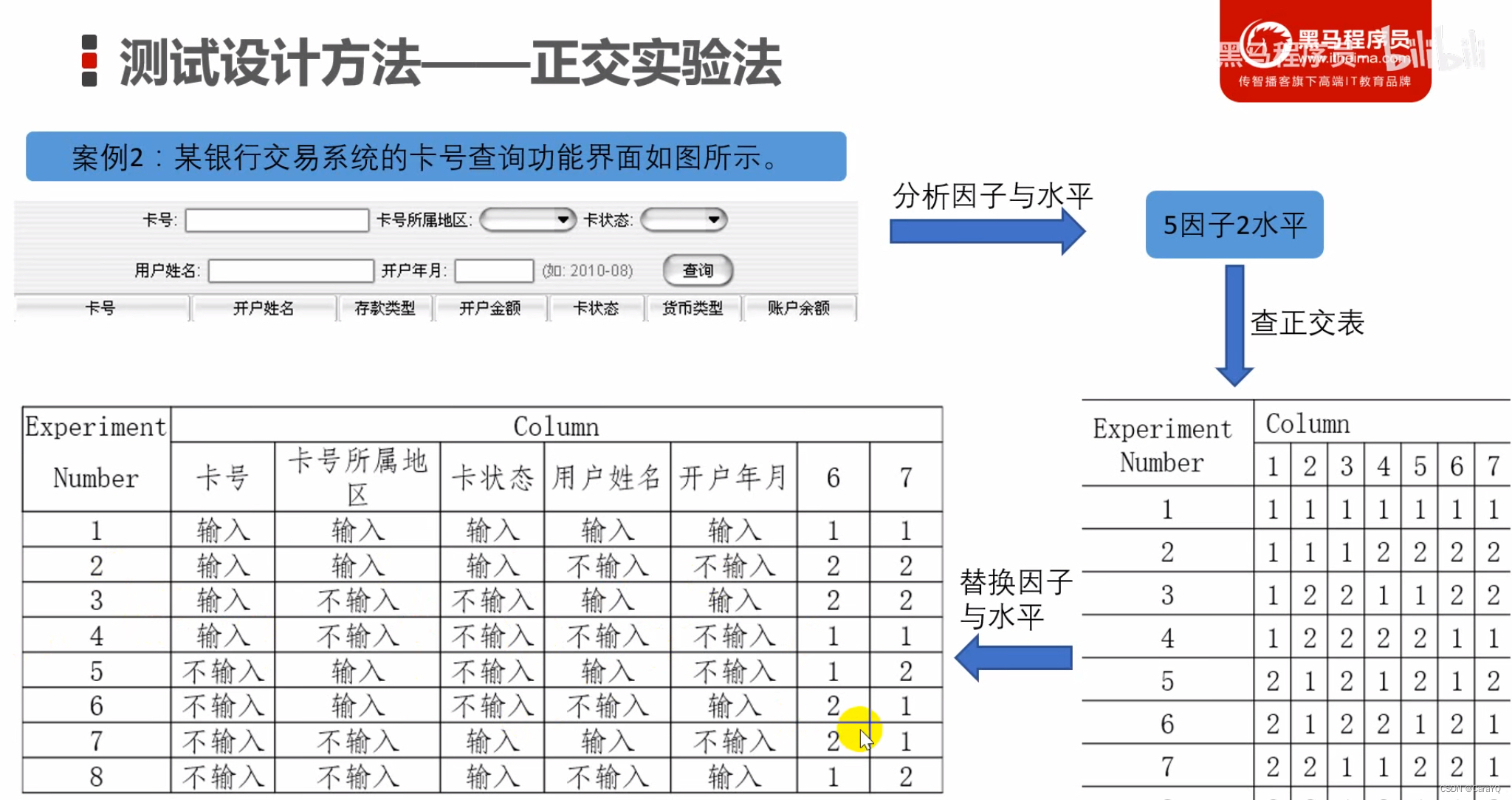Click the 开户年月 header in the experiment table
The image size is (1512, 800).
click(x=733, y=478)
